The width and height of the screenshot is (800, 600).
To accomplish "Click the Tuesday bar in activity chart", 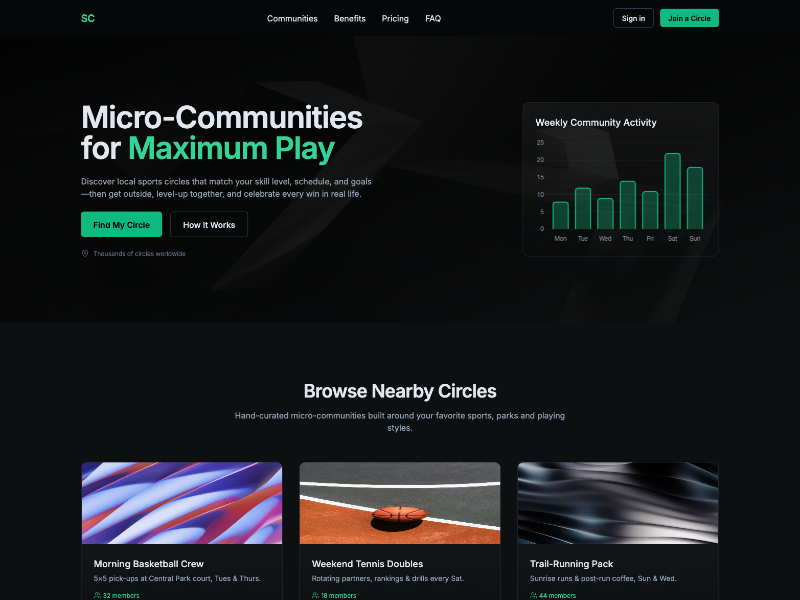I will [x=583, y=208].
